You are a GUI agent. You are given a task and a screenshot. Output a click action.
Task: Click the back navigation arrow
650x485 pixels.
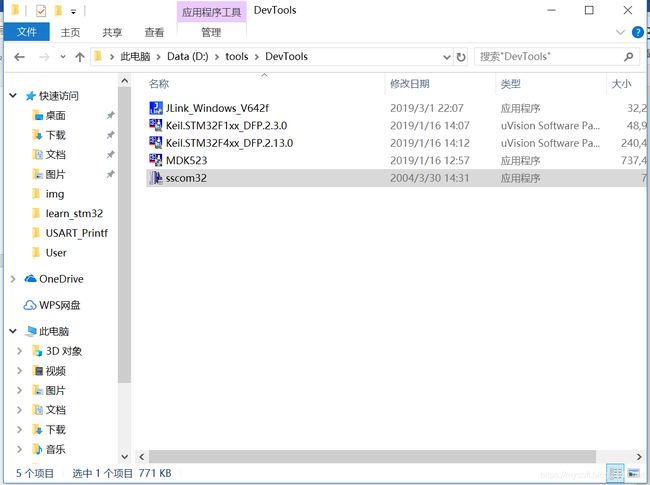pyautogui.click(x=19, y=57)
